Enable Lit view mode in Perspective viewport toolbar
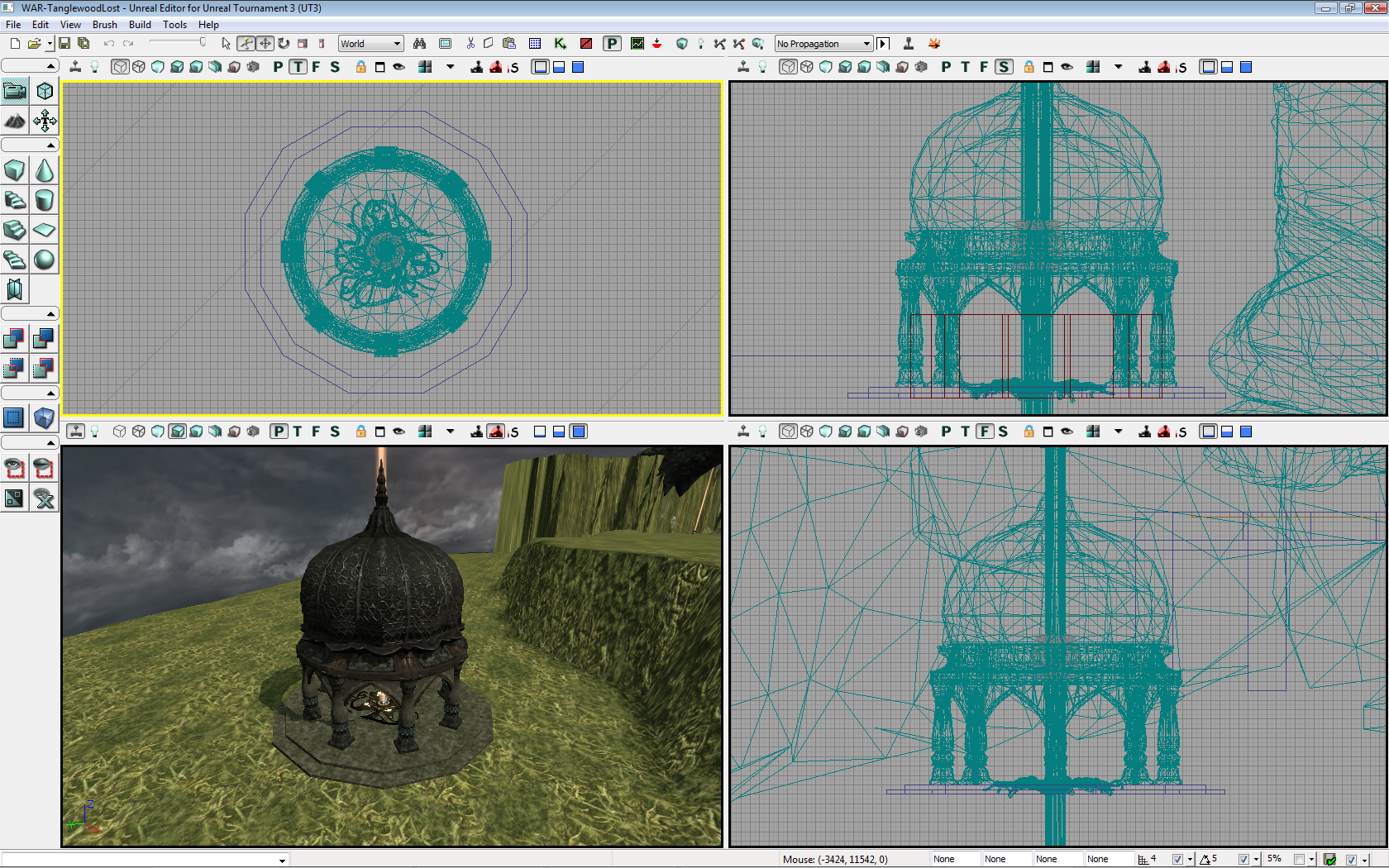Viewport: 1389px width, 868px height. tap(177, 432)
